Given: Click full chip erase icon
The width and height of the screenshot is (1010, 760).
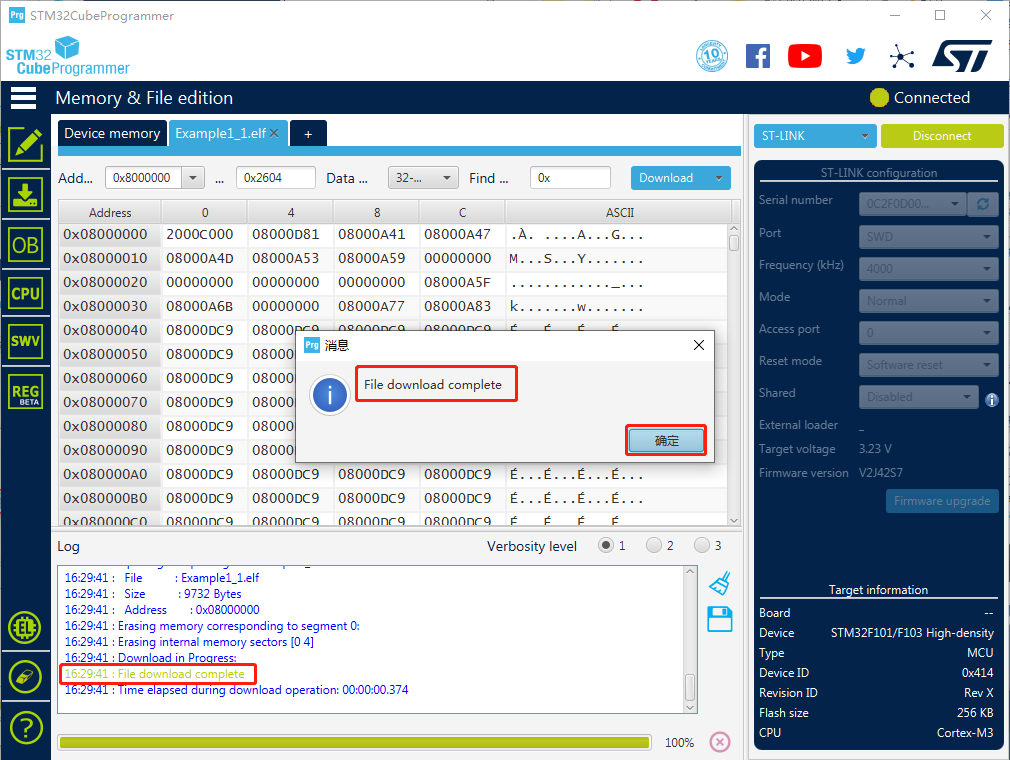Looking at the screenshot, I should point(25,677).
